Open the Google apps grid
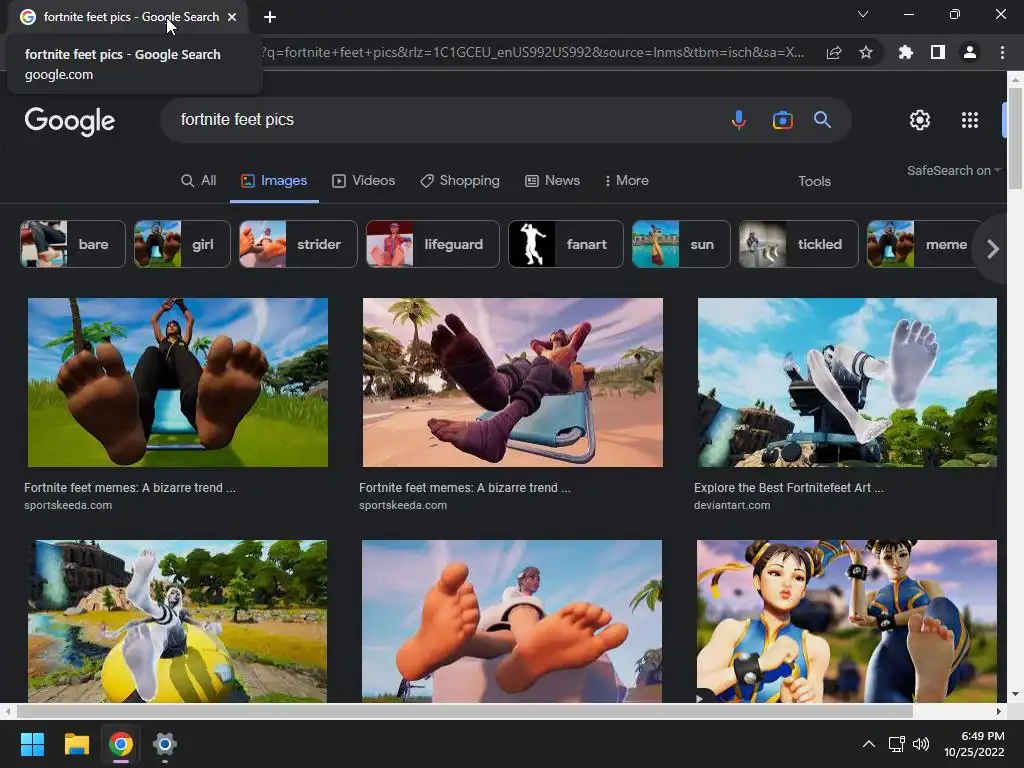1024x768 pixels. tap(970, 120)
